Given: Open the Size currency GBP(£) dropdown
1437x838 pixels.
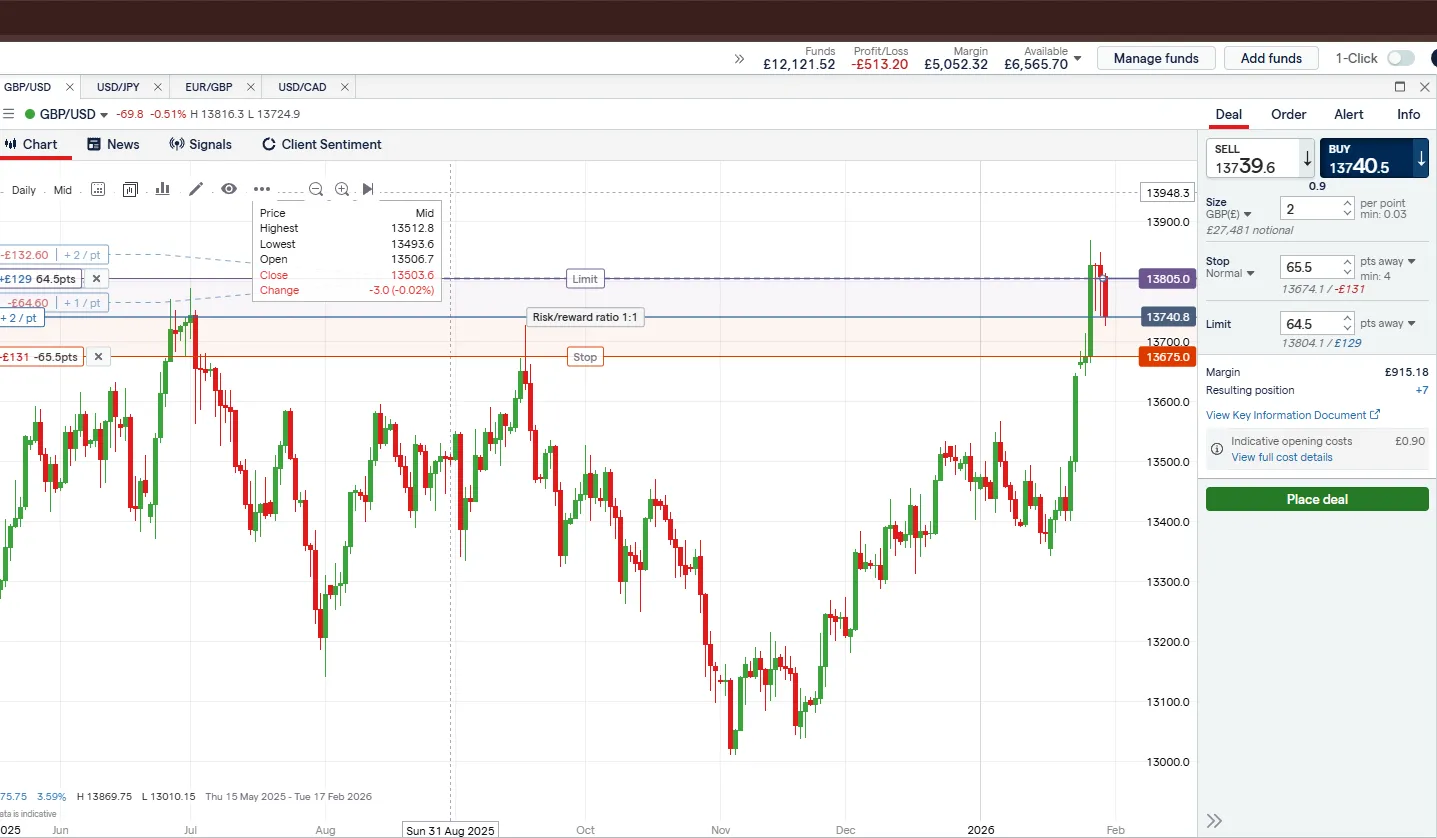Looking at the screenshot, I should tap(1230, 214).
